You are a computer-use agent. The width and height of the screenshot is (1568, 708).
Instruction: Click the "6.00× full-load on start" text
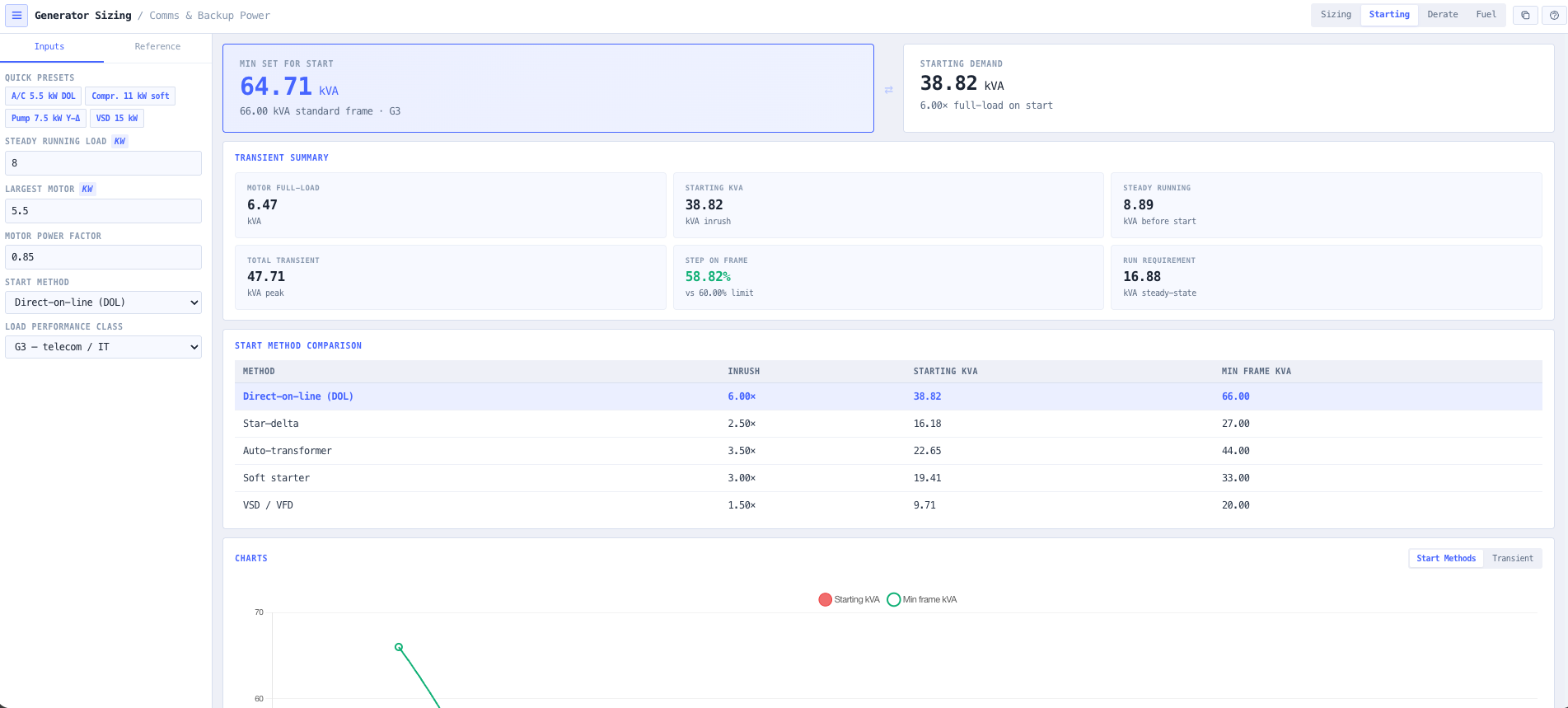click(x=986, y=105)
